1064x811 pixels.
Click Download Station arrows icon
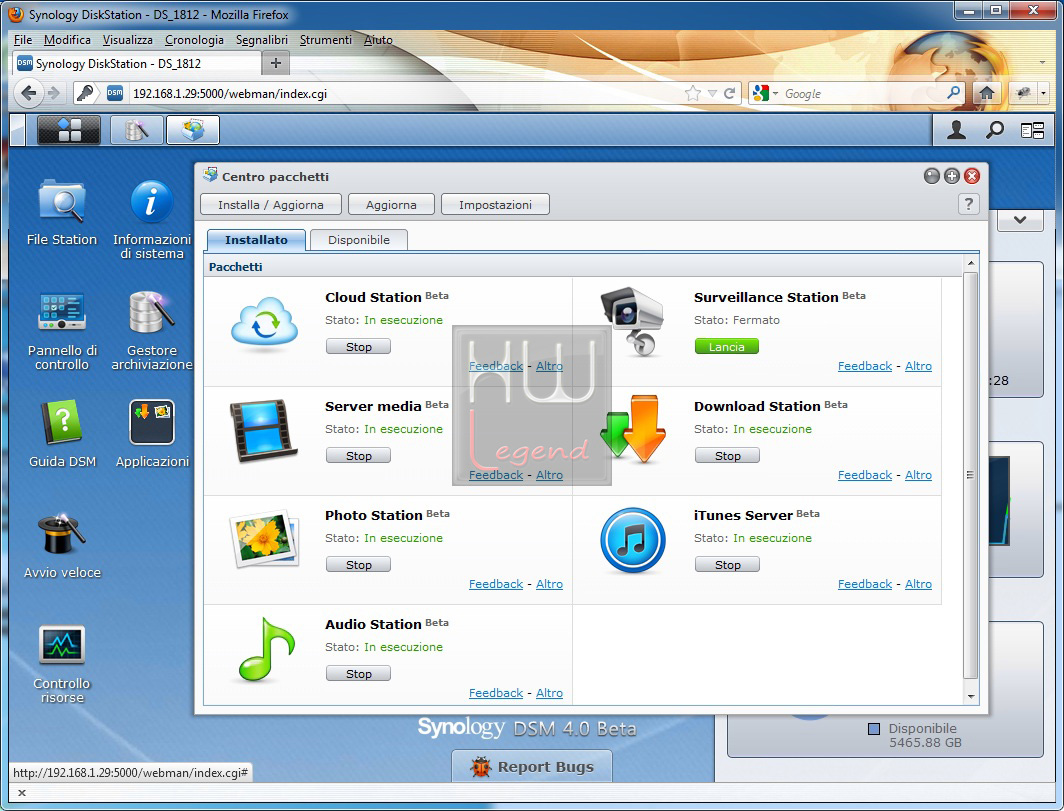pos(633,430)
